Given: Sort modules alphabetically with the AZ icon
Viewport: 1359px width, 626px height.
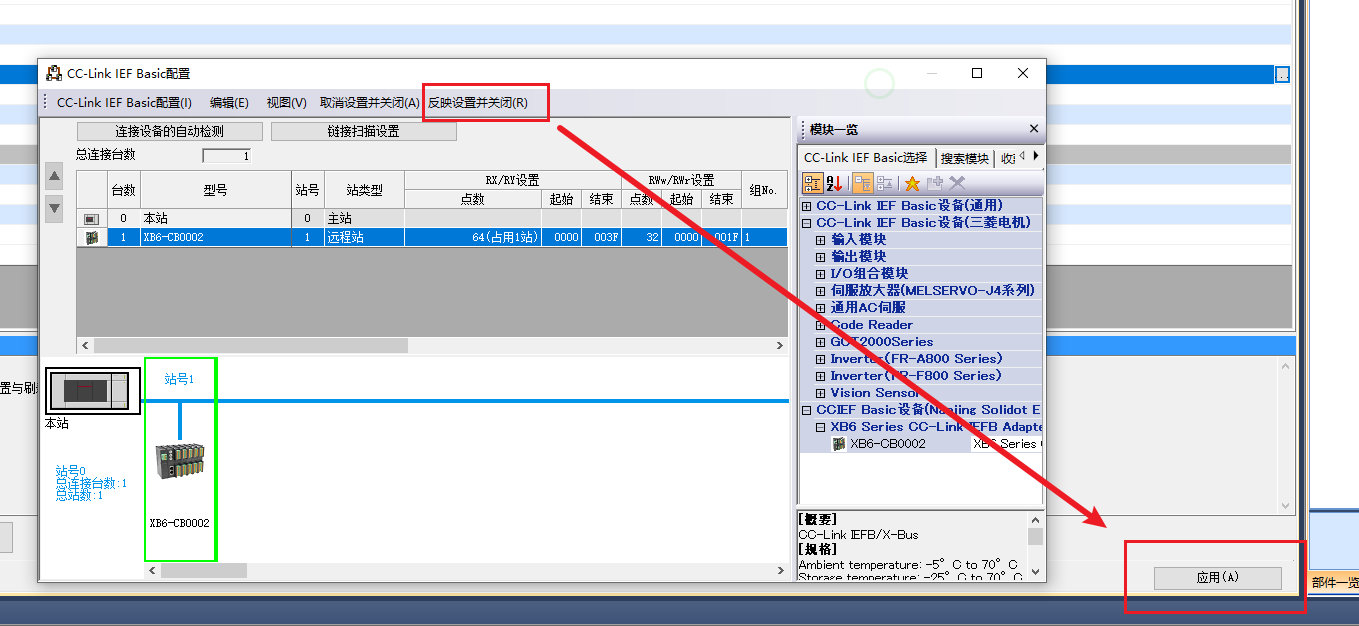Looking at the screenshot, I should (x=835, y=183).
